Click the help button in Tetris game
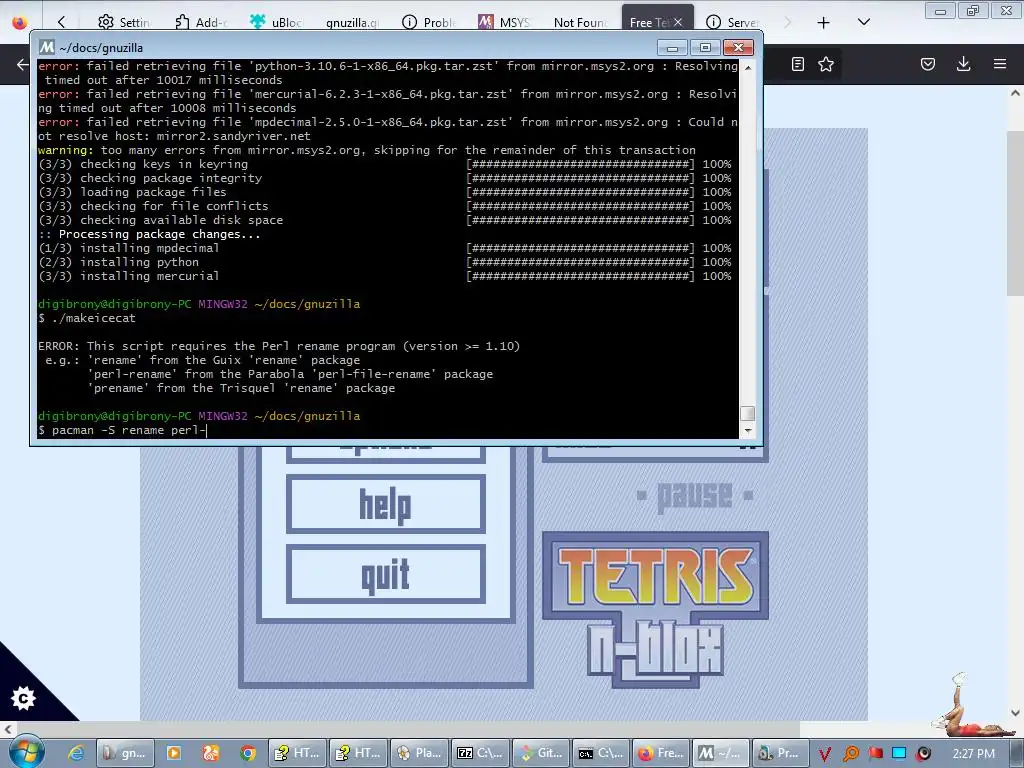The width and height of the screenshot is (1024, 768). 385,504
